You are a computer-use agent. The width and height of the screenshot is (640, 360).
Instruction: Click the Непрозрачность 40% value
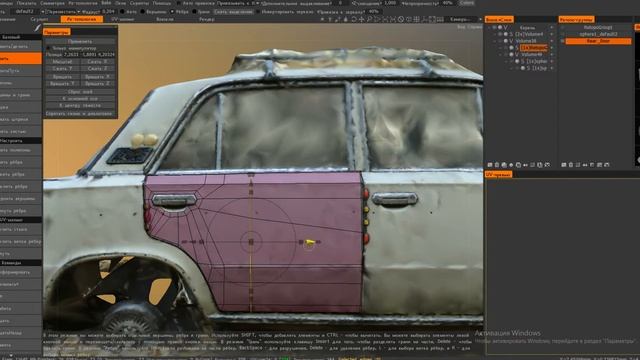pyautogui.click(x=447, y=3)
